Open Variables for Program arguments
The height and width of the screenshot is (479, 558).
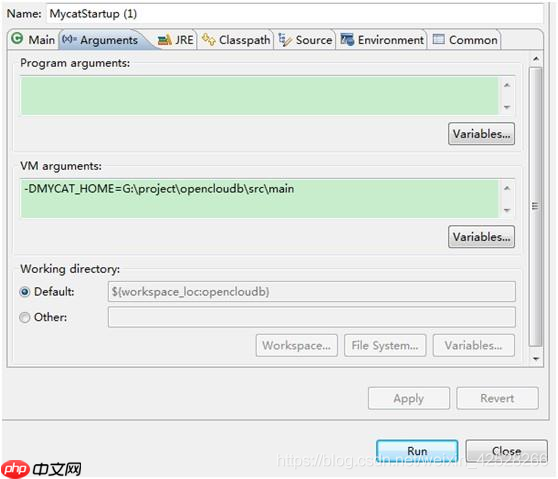pyautogui.click(x=481, y=134)
